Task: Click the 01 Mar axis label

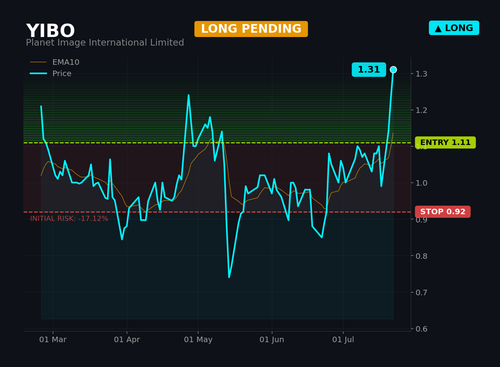Action: (x=53, y=340)
